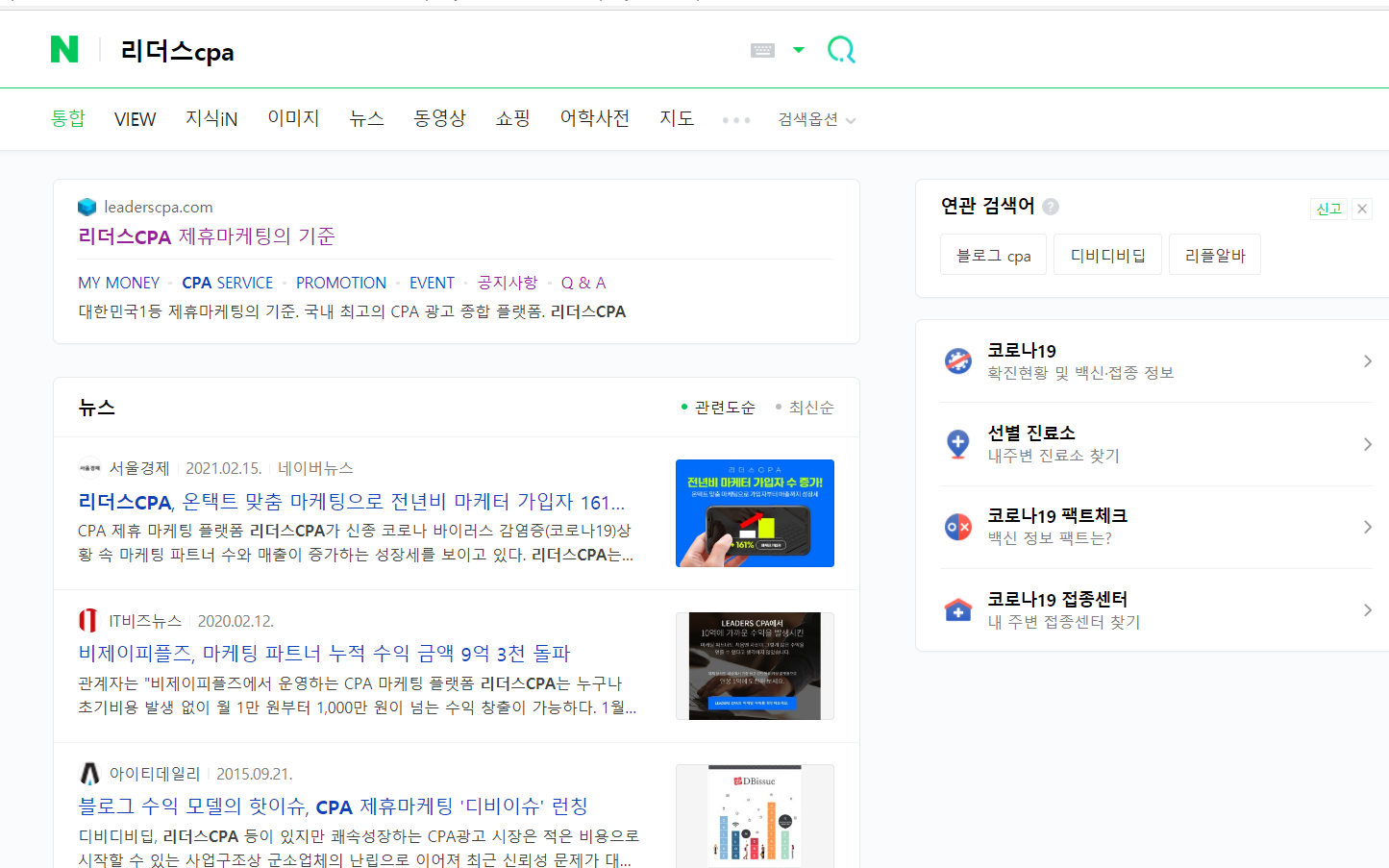Open 코로나19 확진현황 및 백신·접종 정보

(1080, 361)
